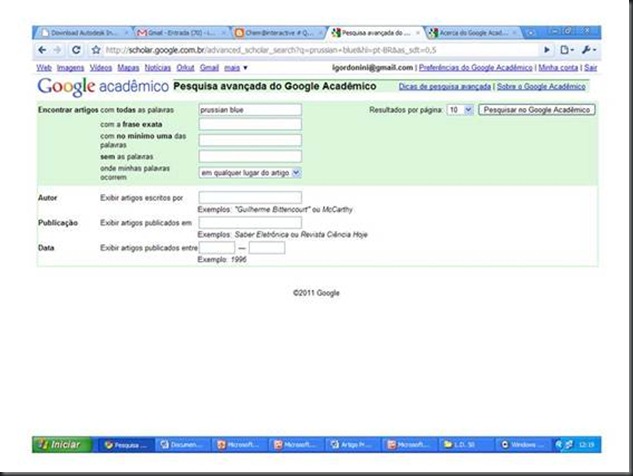Screen dimensions: 633x476
Task: Click the '©2011 Google' footer text
Action: tap(316, 293)
